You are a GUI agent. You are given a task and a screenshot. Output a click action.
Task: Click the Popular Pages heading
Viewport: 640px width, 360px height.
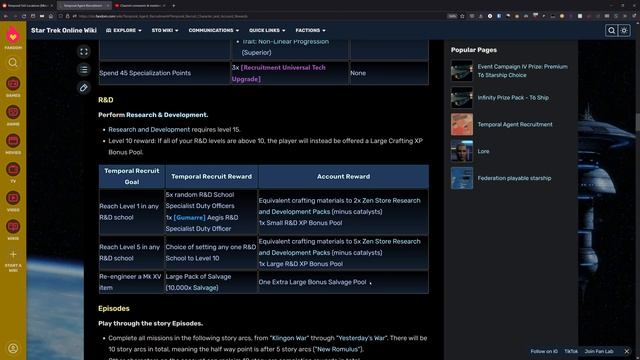(474, 50)
